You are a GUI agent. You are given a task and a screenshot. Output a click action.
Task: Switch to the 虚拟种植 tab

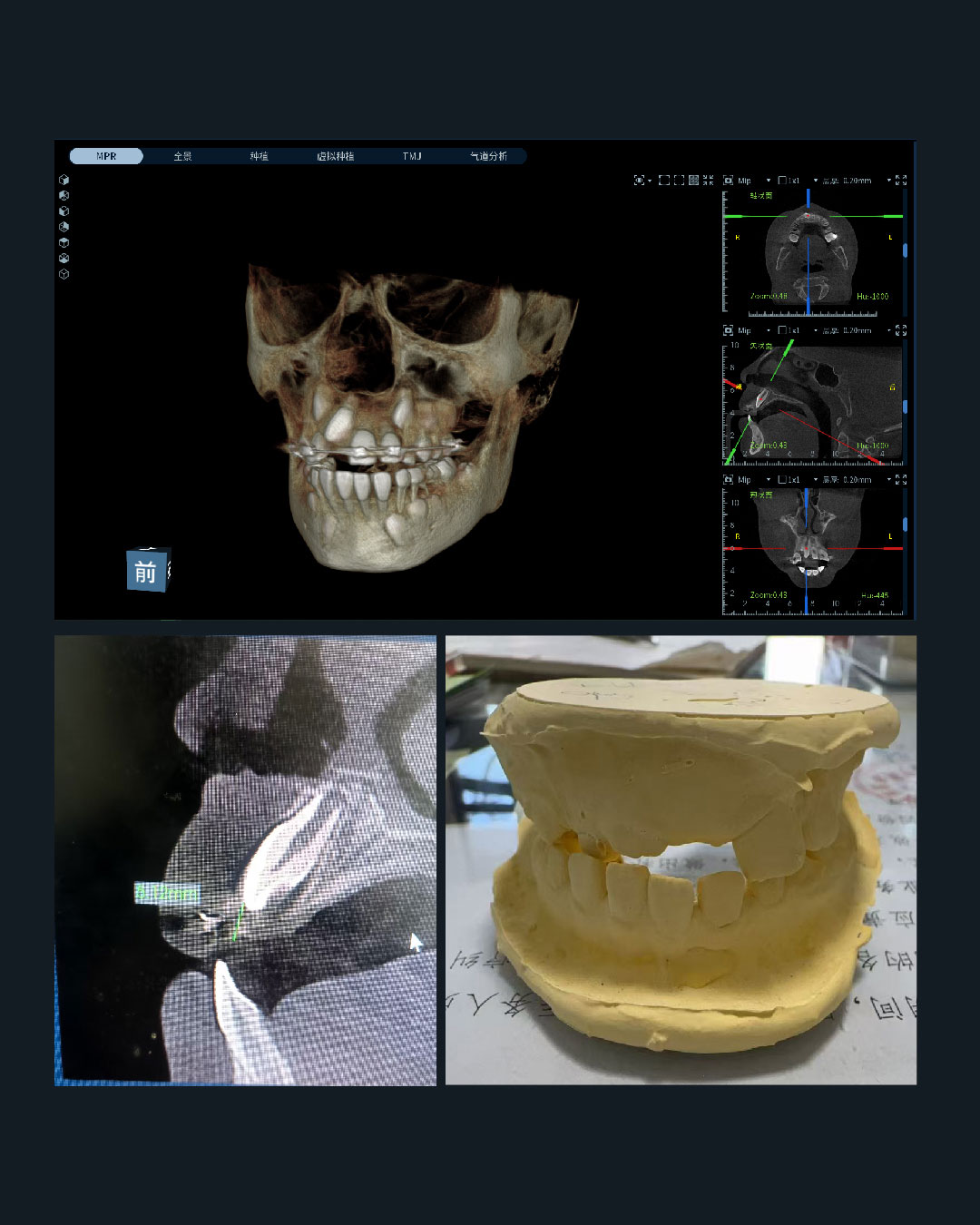click(335, 156)
